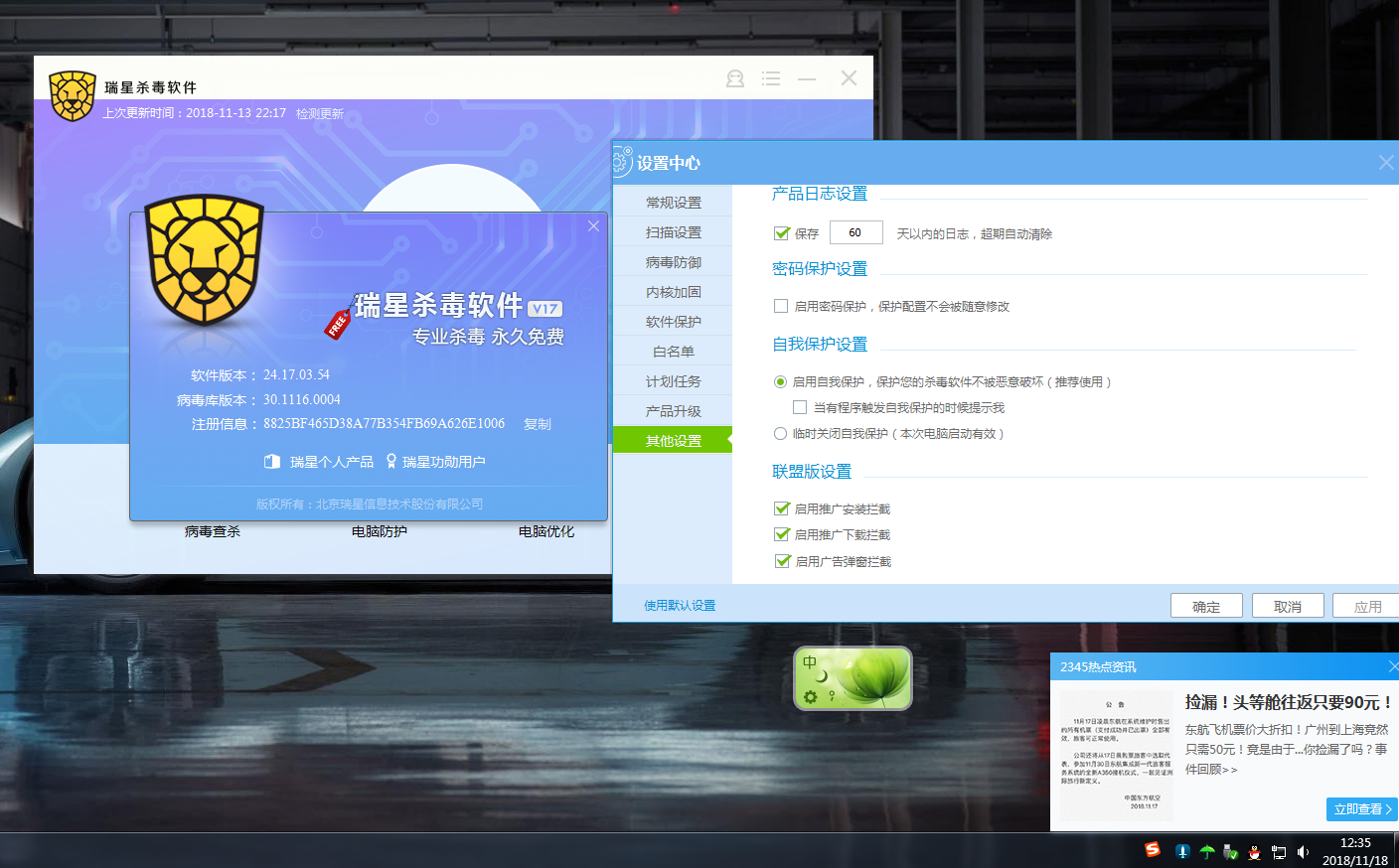Open the 产品升级 settings tab
This screenshot has width=1399, height=868.
(x=673, y=411)
